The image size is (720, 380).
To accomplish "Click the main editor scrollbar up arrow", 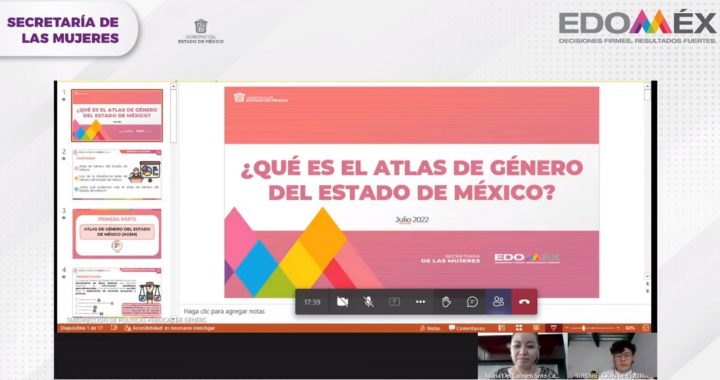I will pyautogui.click(x=647, y=86).
